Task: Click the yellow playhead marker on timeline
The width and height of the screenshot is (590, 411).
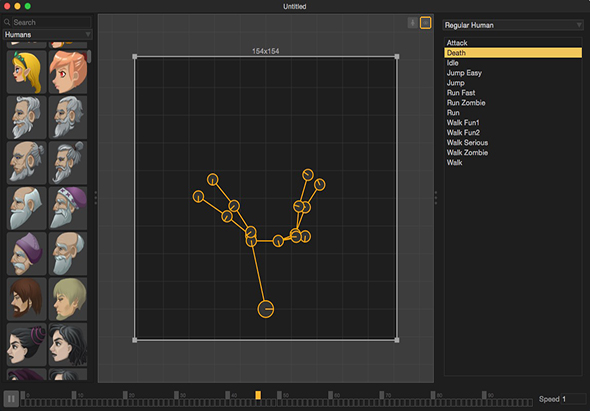Action: pyautogui.click(x=258, y=395)
